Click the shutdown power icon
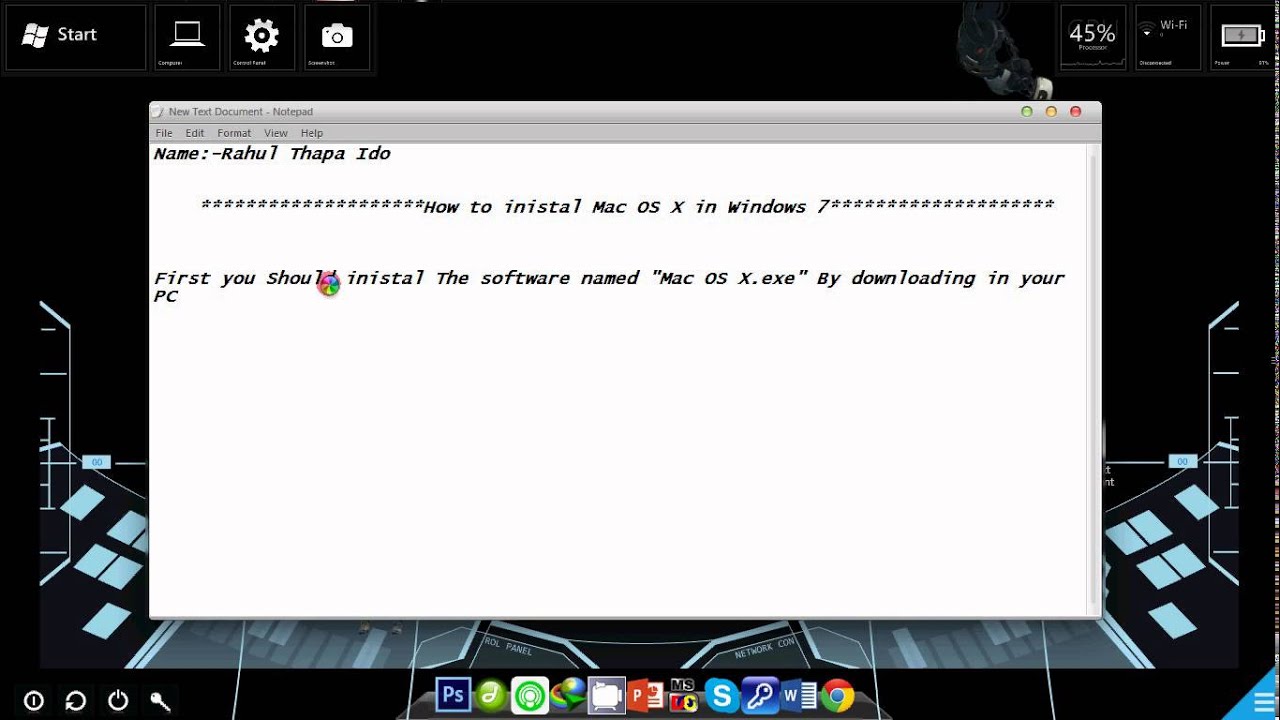Viewport: 1280px width, 720px height. [118, 700]
